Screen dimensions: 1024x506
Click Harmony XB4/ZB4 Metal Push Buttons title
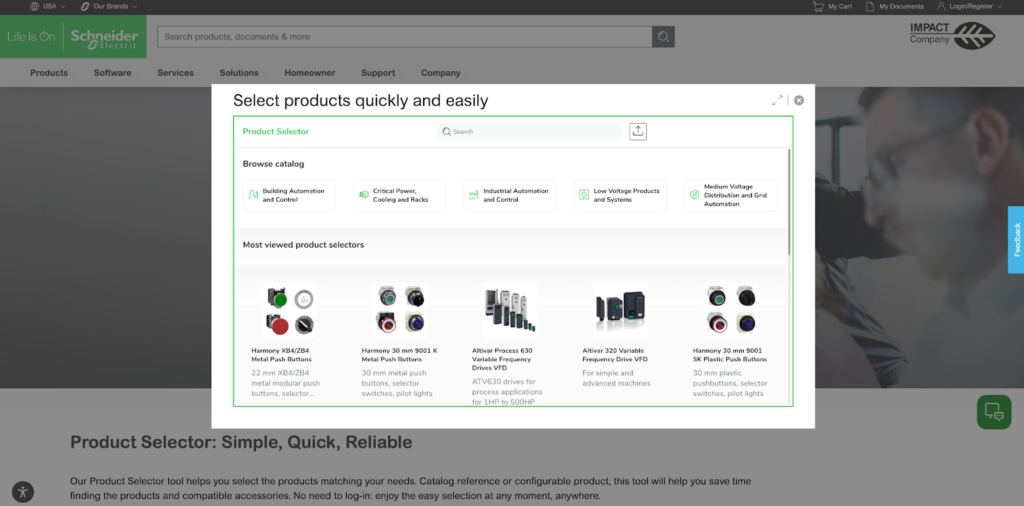281,355
